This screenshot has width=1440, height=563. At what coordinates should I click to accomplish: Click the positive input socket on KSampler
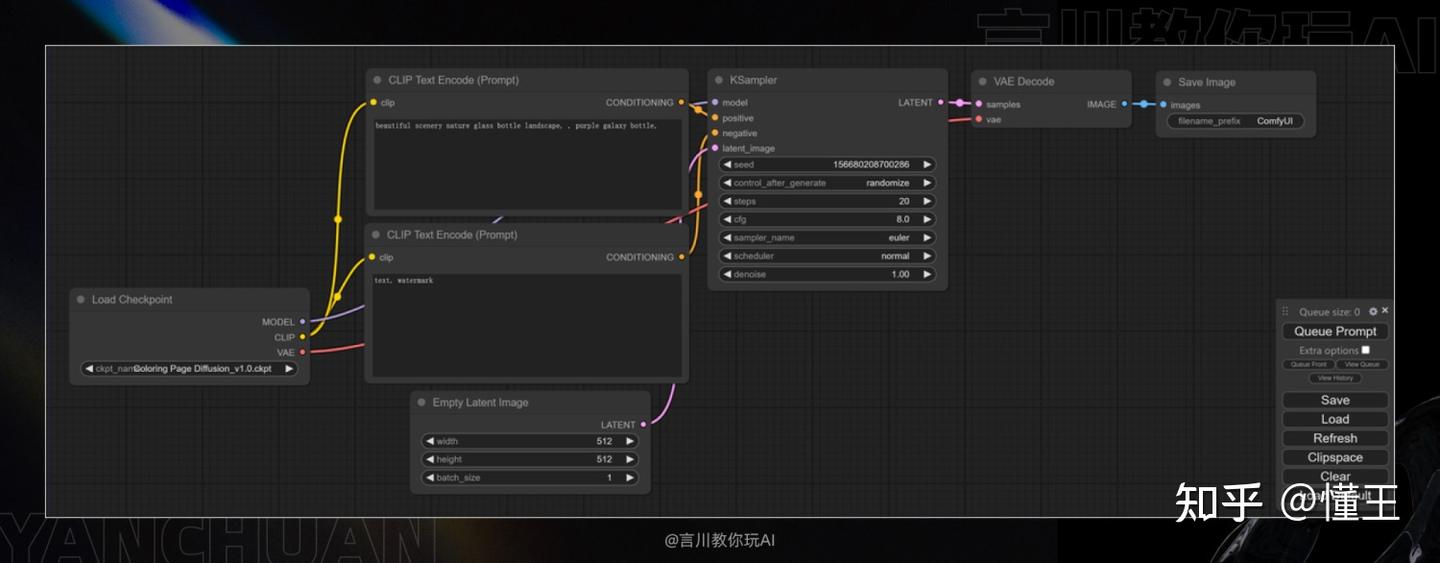pyautogui.click(x=715, y=118)
